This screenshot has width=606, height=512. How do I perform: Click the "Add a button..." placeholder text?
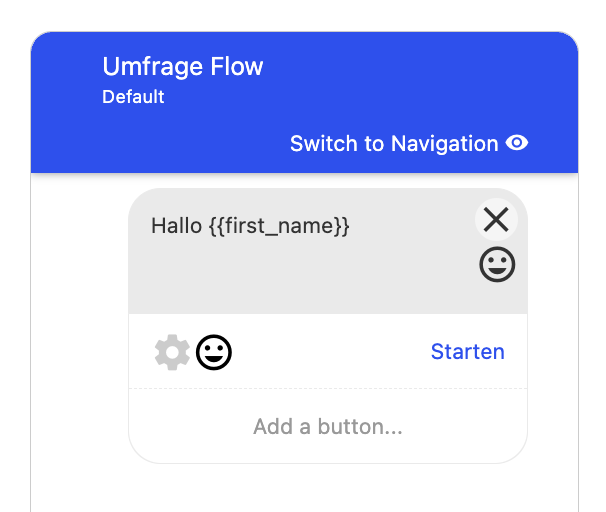[x=328, y=427]
